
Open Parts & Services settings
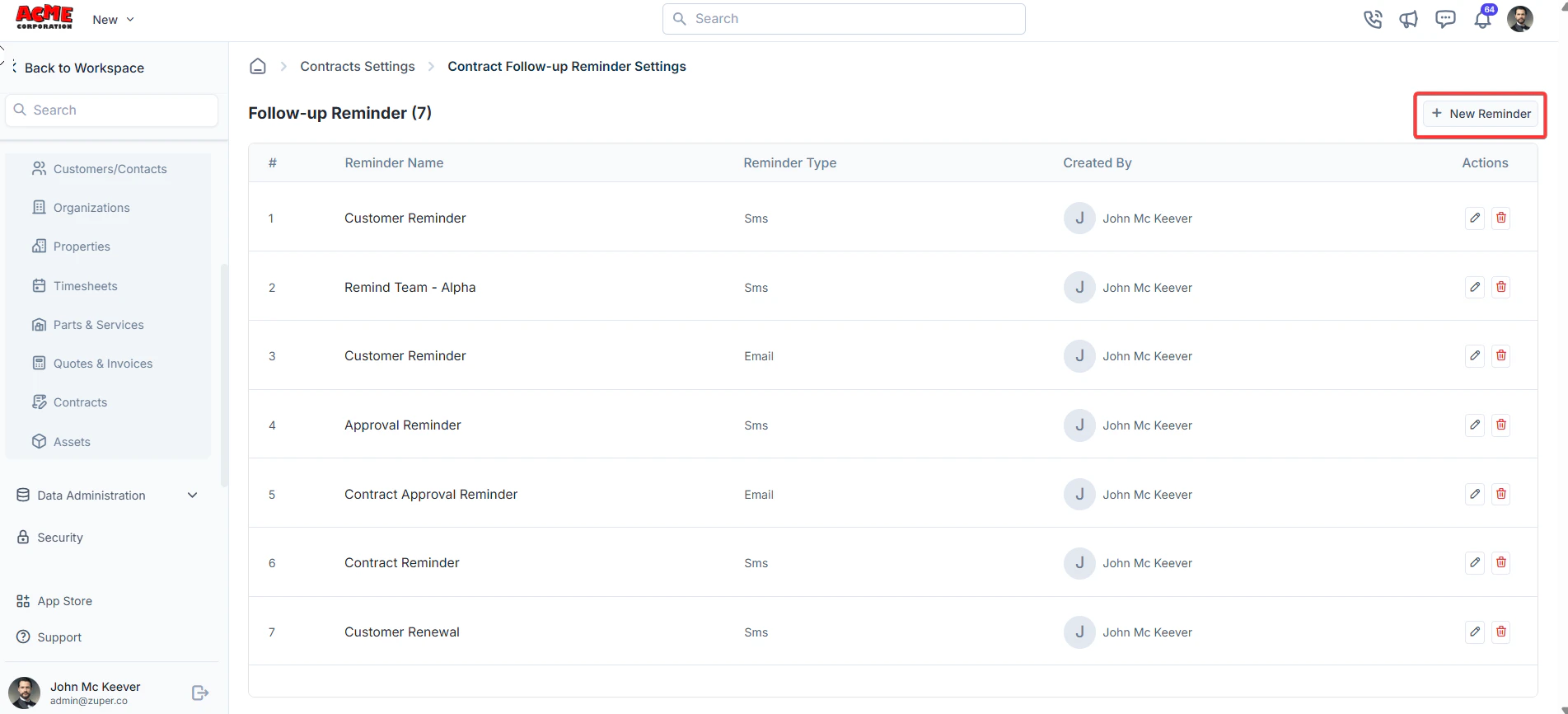88,325
